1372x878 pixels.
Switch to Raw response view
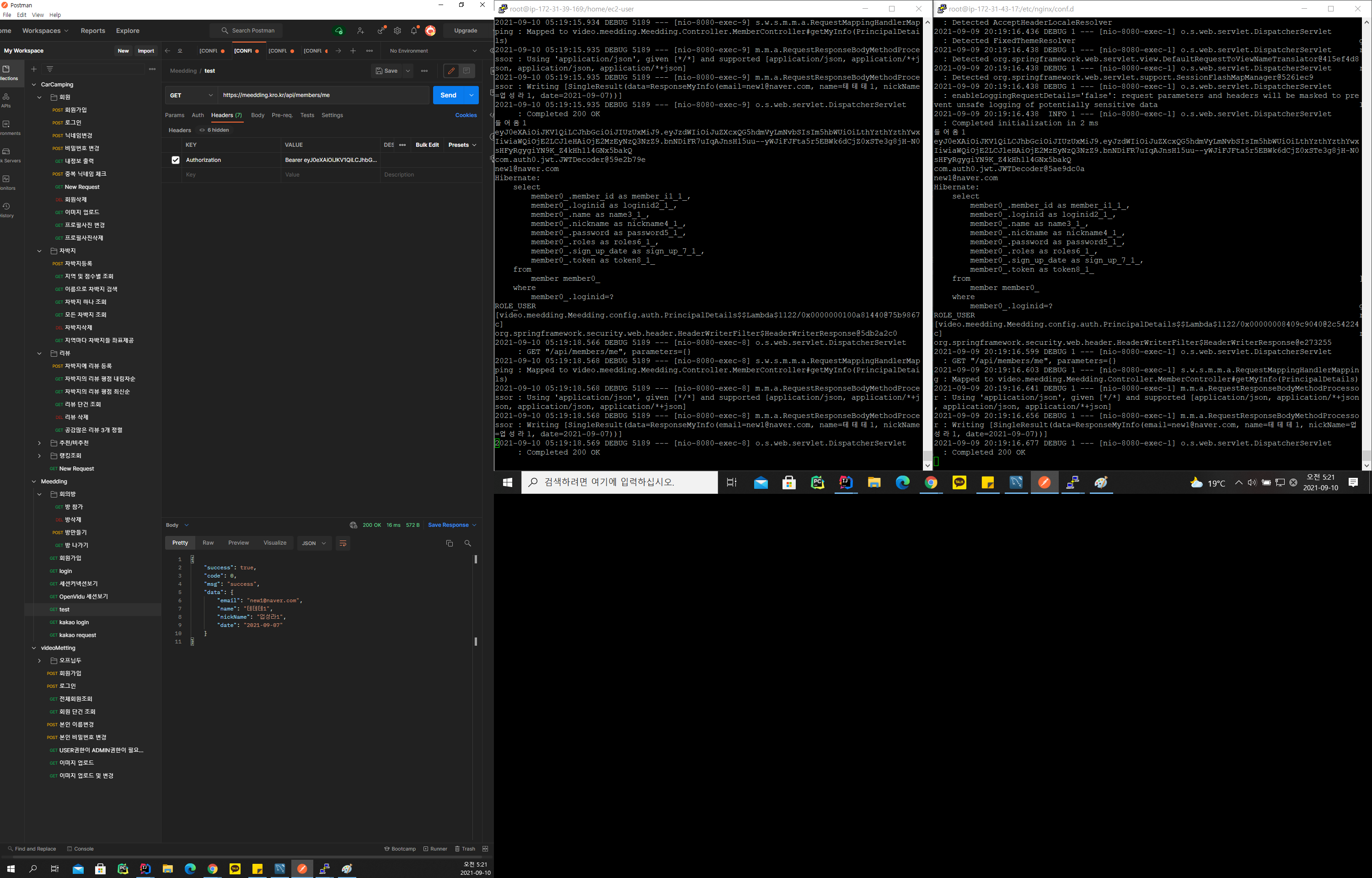[208, 543]
